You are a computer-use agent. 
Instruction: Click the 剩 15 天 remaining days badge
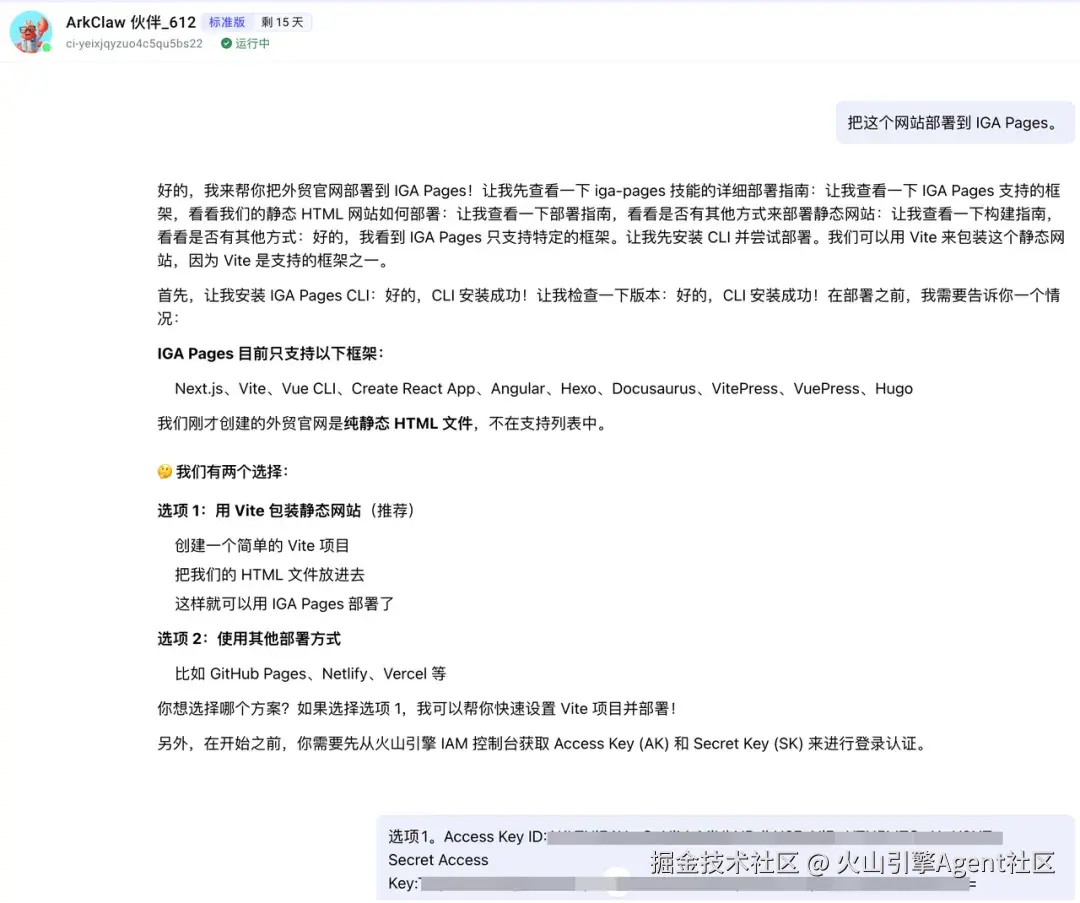pos(282,22)
